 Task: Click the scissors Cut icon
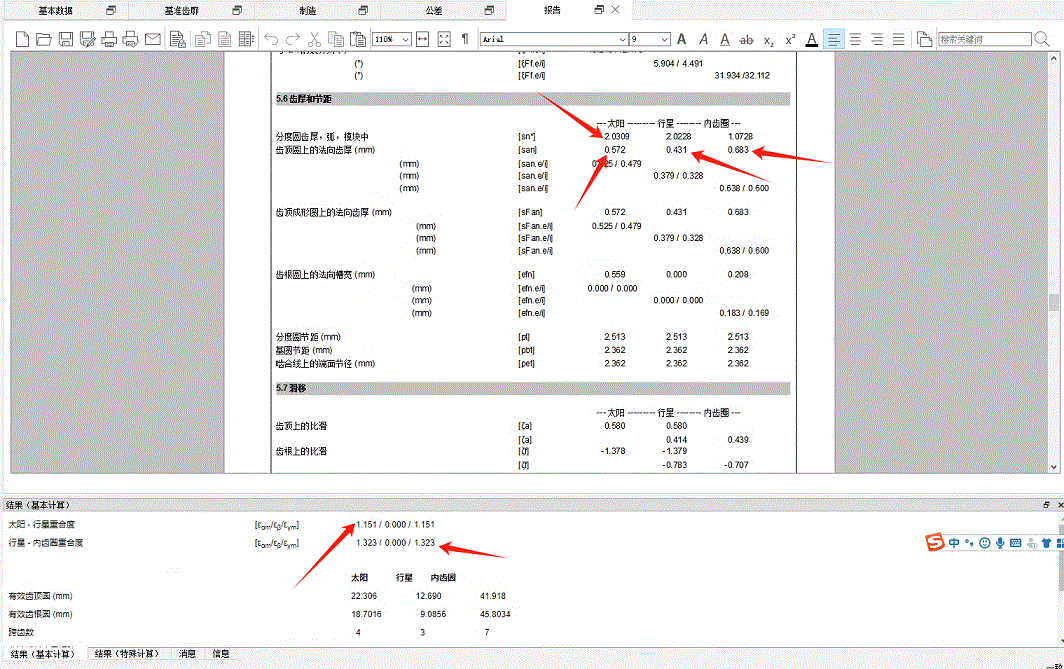[314, 39]
